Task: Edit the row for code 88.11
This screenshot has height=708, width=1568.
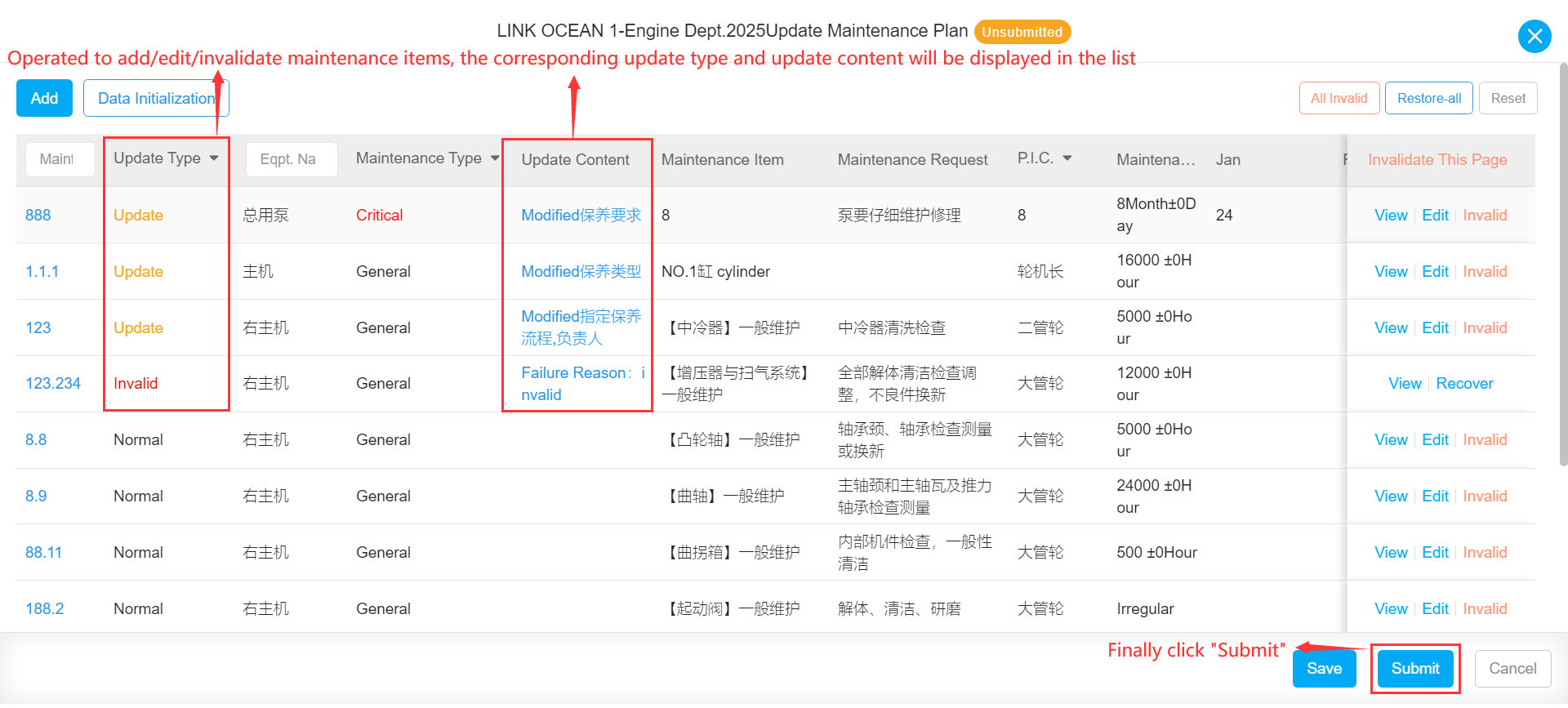Action: click(x=1435, y=553)
